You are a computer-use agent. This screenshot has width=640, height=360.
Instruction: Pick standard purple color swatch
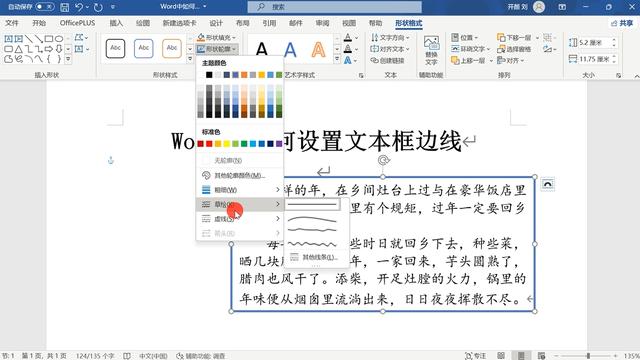tap(279, 144)
